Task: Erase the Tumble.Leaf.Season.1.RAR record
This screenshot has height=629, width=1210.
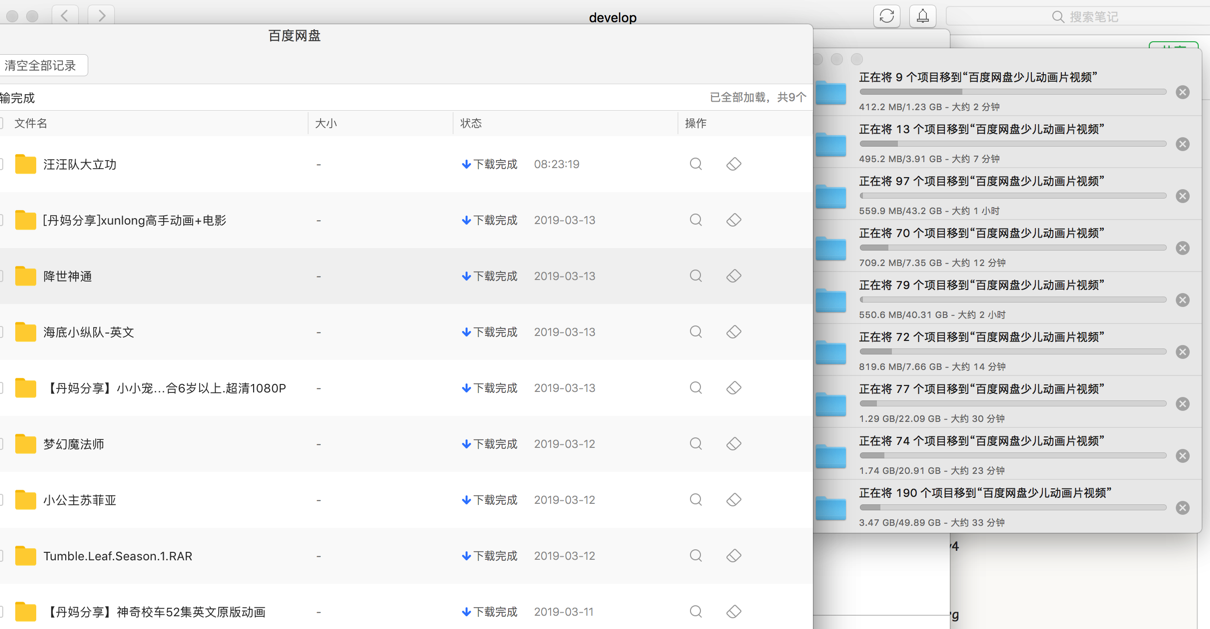Action: [x=734, y=556]
